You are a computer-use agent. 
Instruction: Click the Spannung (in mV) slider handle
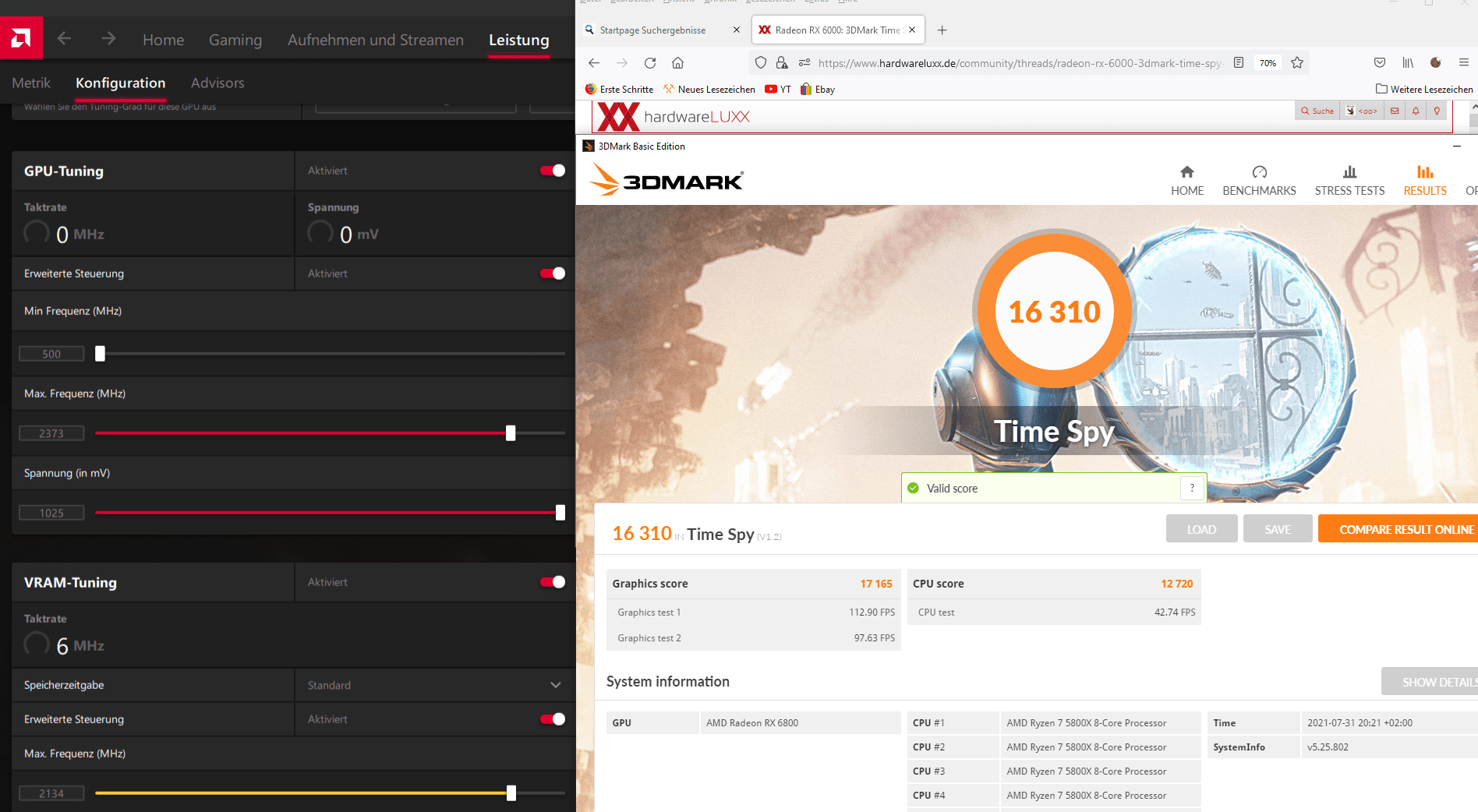coord(560,513)
